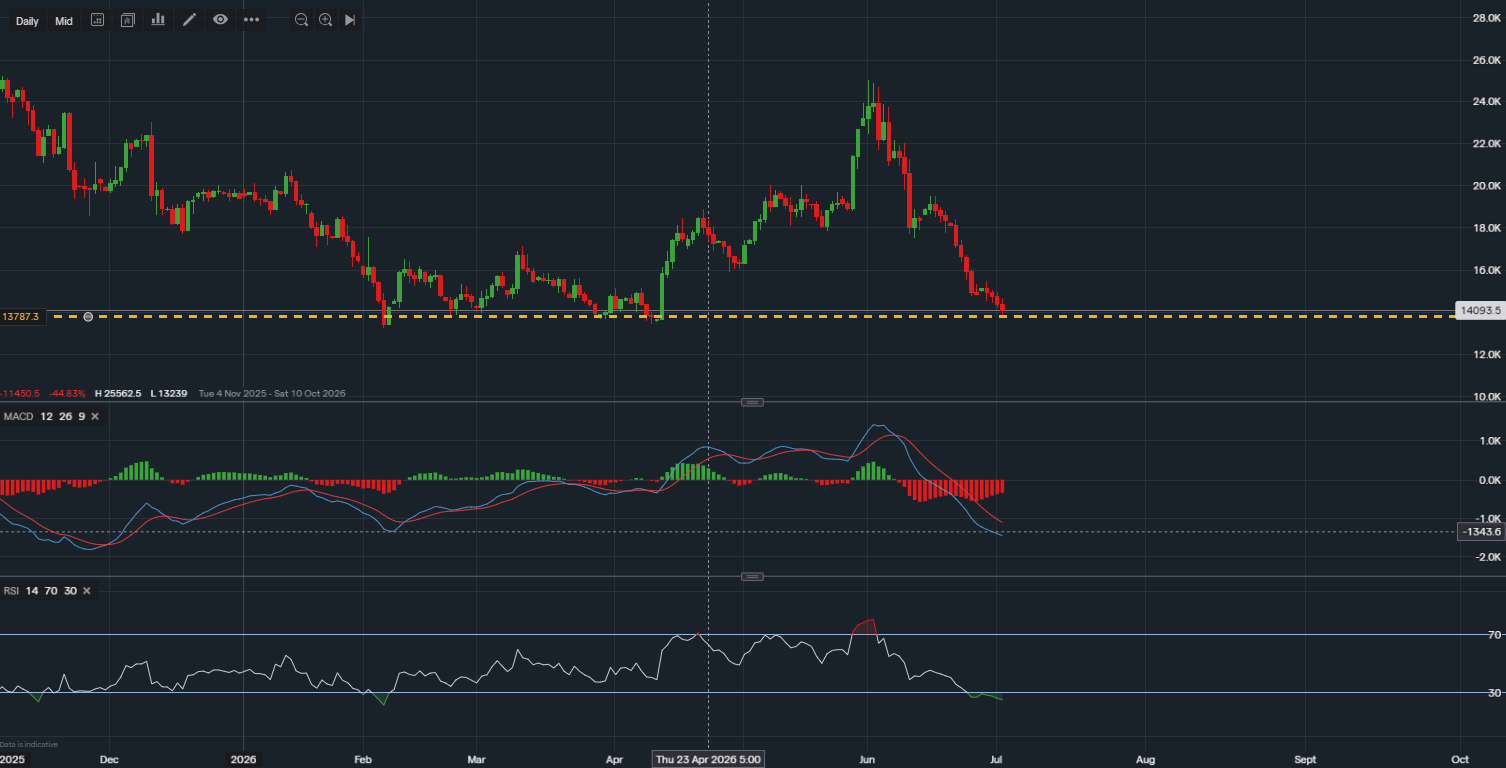
Task: Zoom out of the chart
Action: point(301,20)
